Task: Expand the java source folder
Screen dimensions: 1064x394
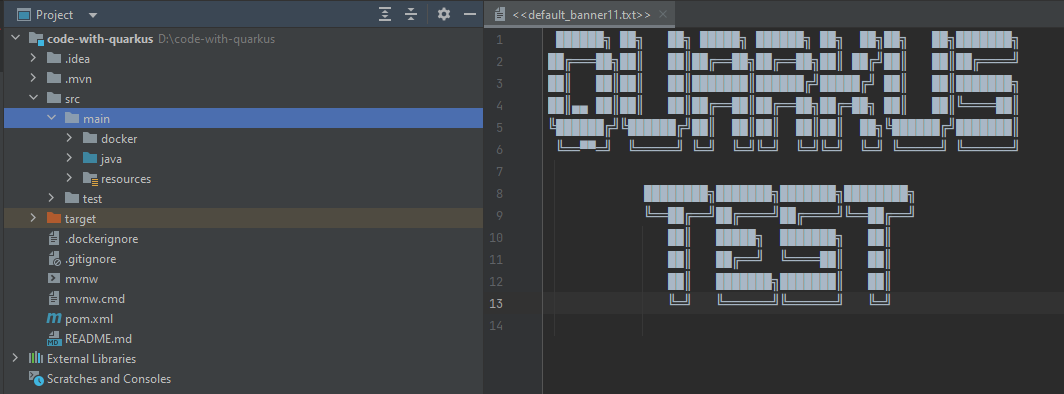Action: 69,159
